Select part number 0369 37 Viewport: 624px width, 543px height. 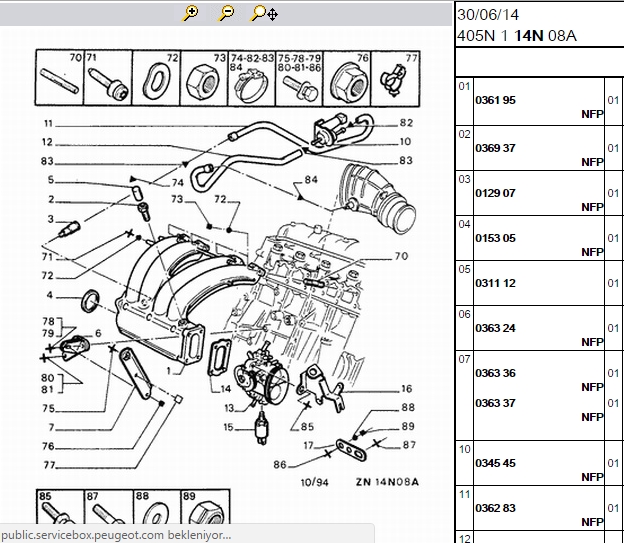click(495, 148)
